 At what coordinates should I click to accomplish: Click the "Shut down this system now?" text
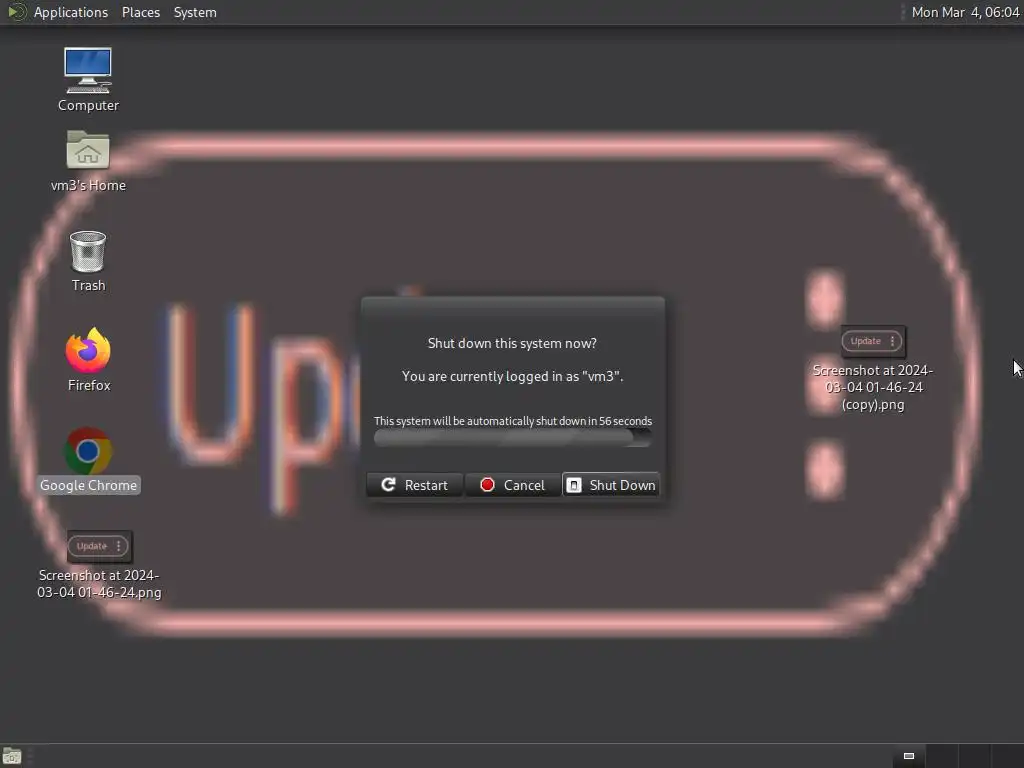click(512, 344)
